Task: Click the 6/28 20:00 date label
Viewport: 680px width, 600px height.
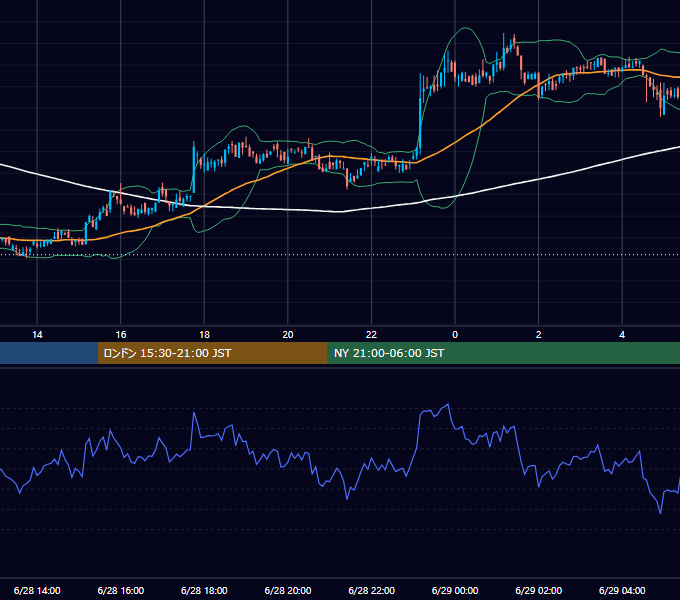Action: pos(288,590)
